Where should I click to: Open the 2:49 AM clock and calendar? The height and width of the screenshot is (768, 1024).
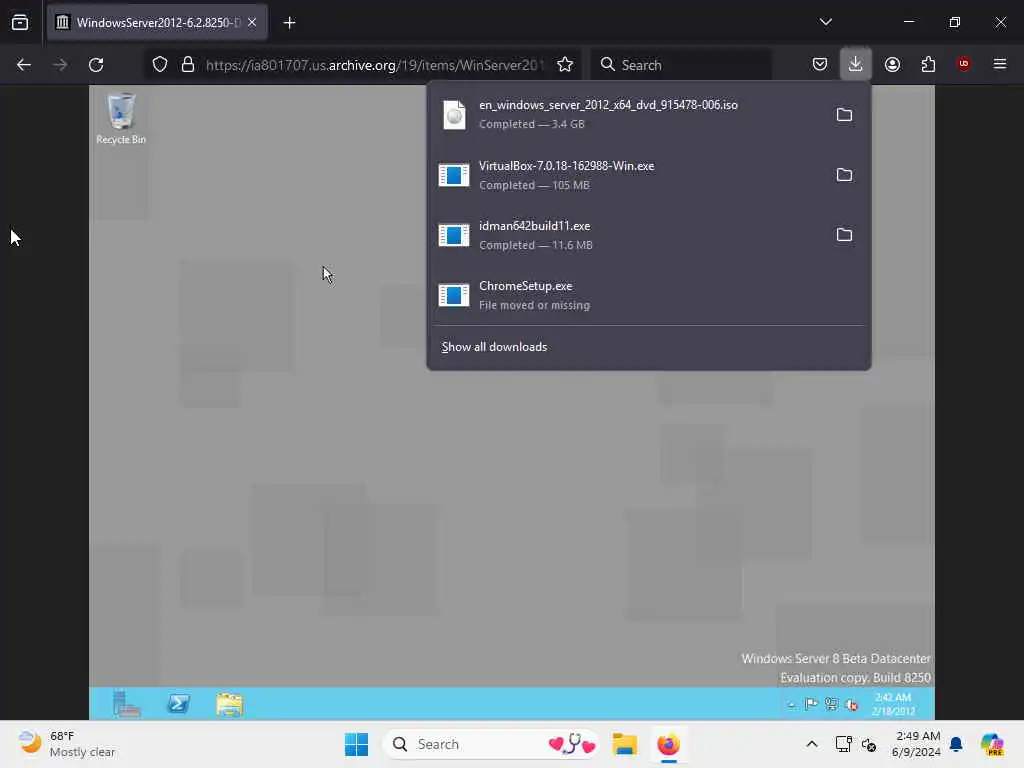point(918,744)
